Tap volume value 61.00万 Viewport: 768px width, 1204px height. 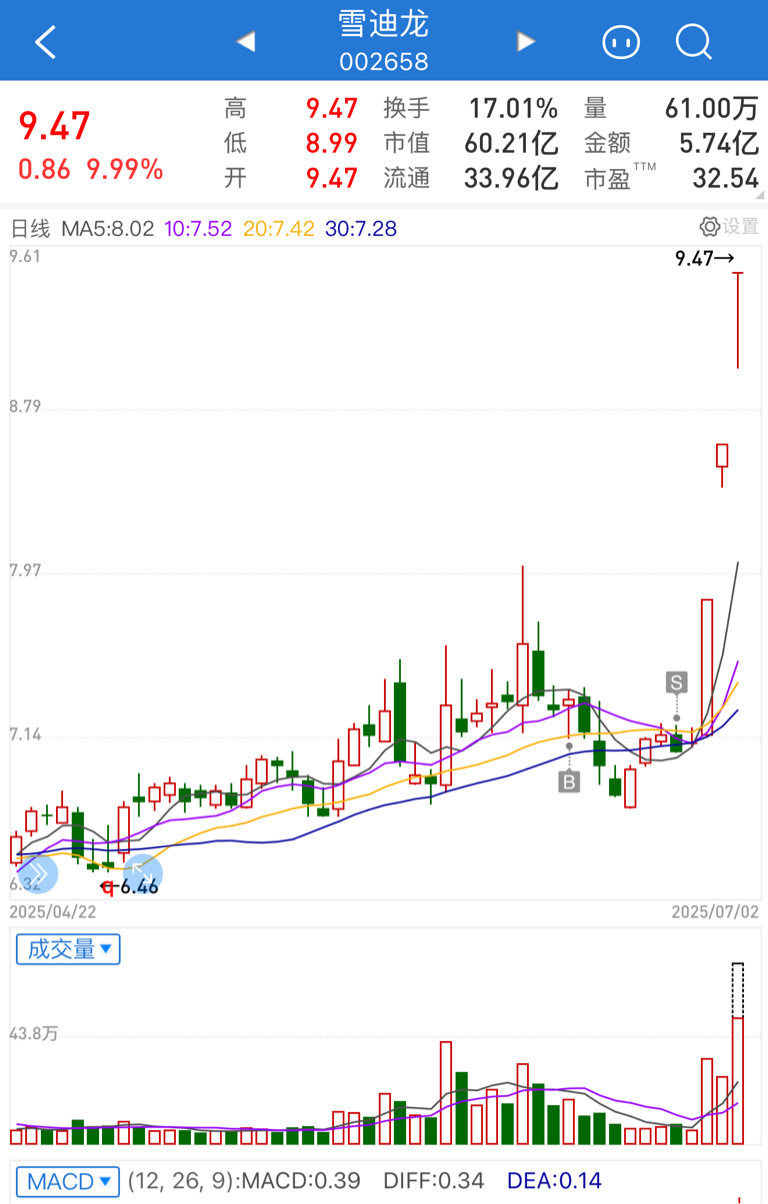pos(712,108)
